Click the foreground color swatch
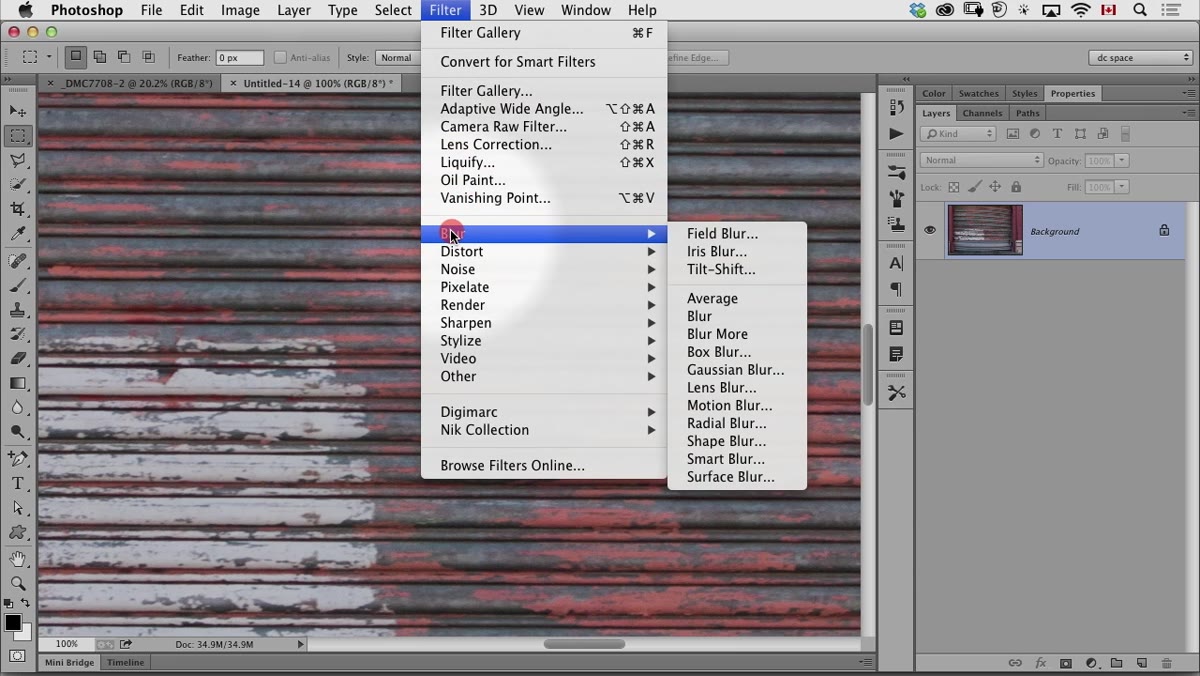1200x676 pixels. tap(12, 623)
